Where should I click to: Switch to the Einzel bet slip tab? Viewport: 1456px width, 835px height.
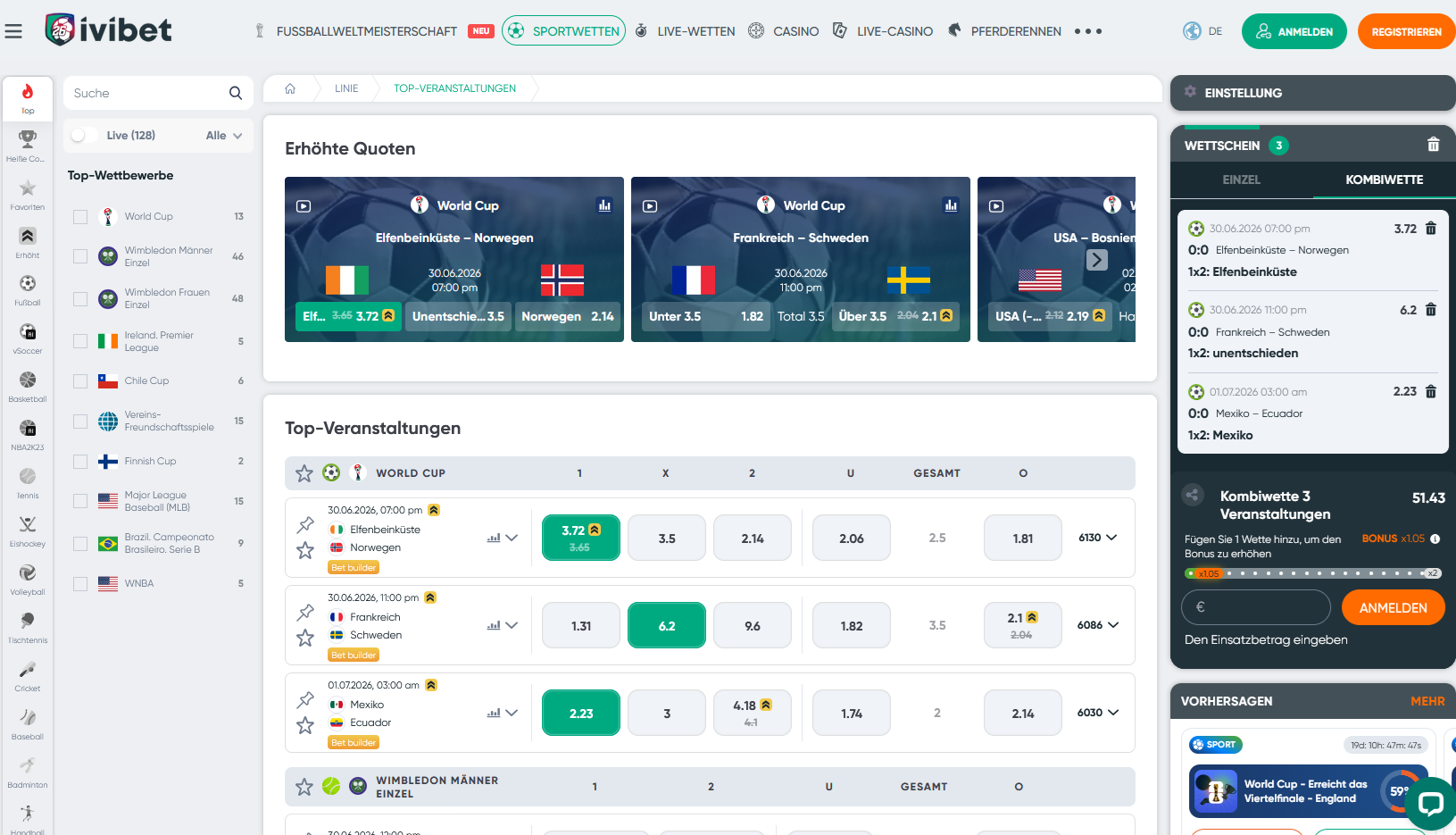pos(1241,180)
